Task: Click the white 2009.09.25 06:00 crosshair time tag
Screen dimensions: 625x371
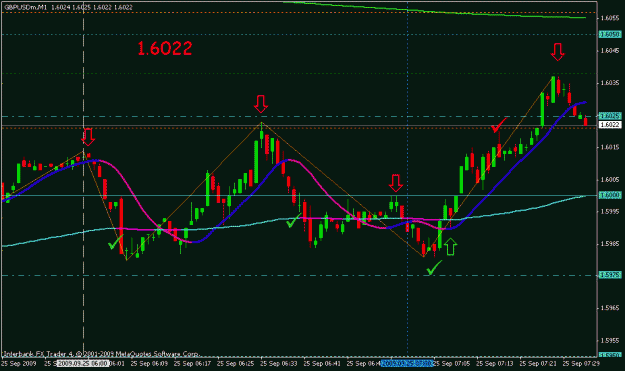Action: pos(83,363)
